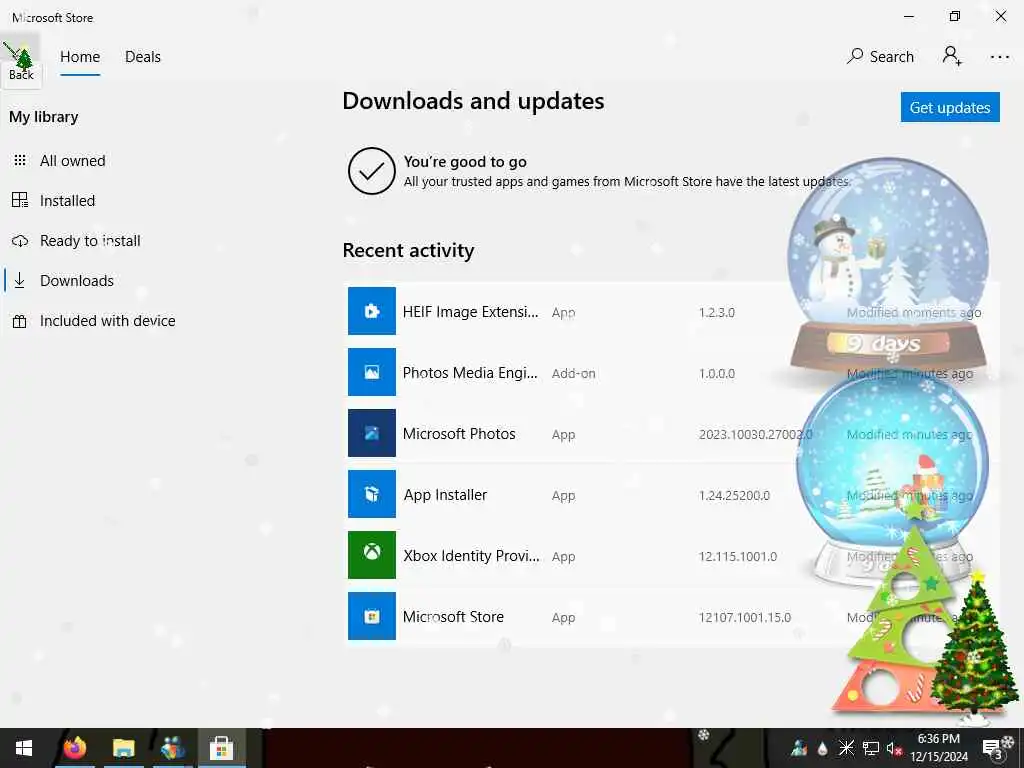Click the All owned grid icon
1024x768 pixels.
point(20,160)
